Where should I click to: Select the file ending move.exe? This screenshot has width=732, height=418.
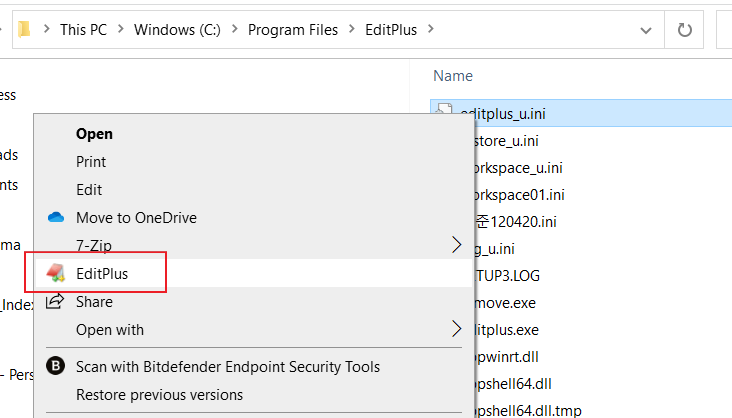(505, 303)
